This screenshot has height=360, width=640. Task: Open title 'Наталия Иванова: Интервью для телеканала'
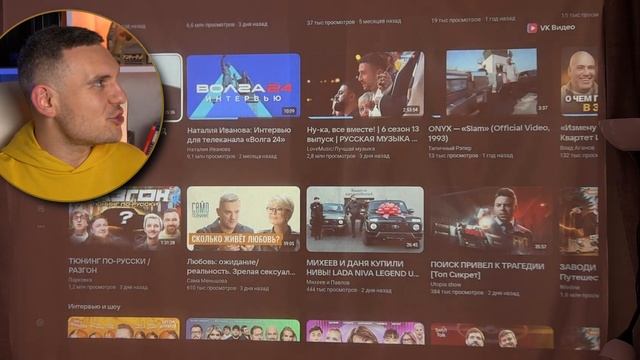[x=239, y=135]
